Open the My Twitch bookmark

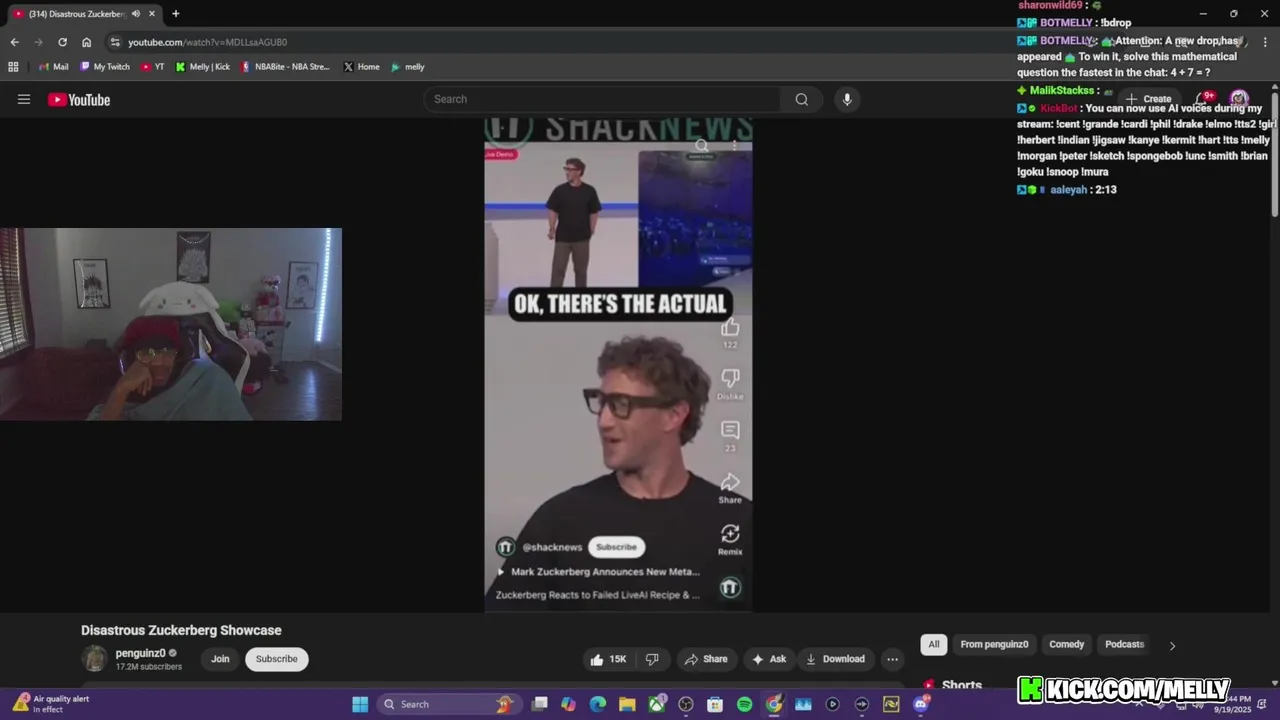coord(104,67)
